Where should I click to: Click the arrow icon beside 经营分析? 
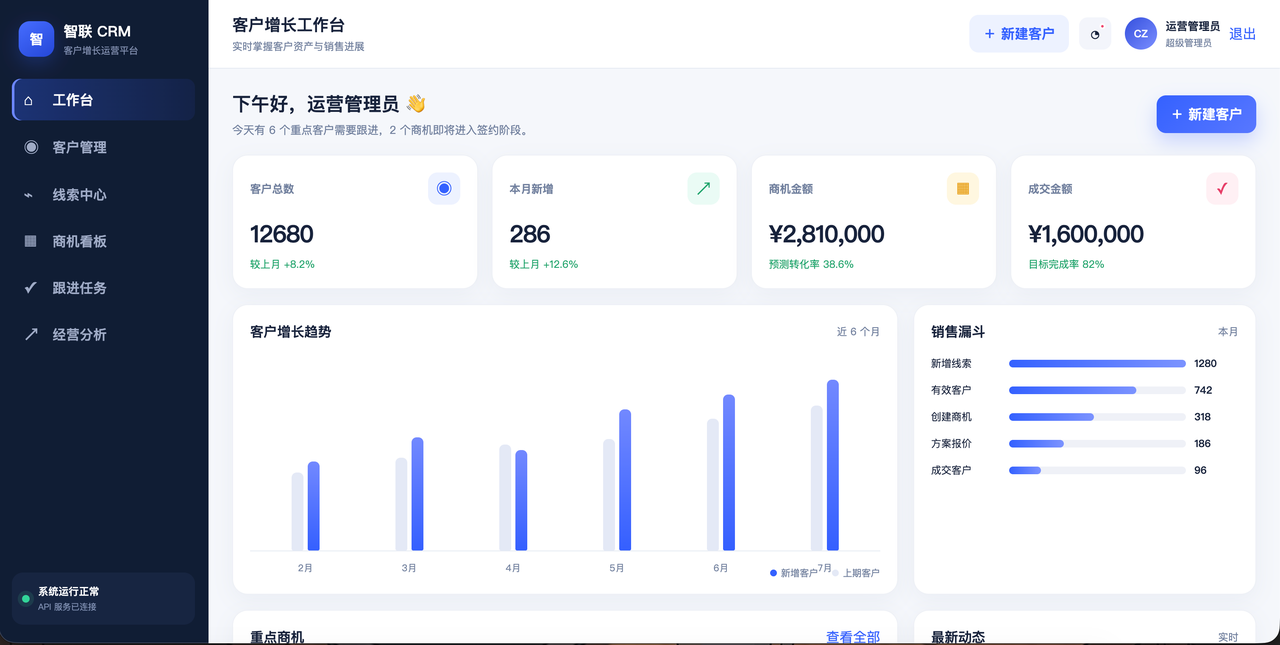30,334
